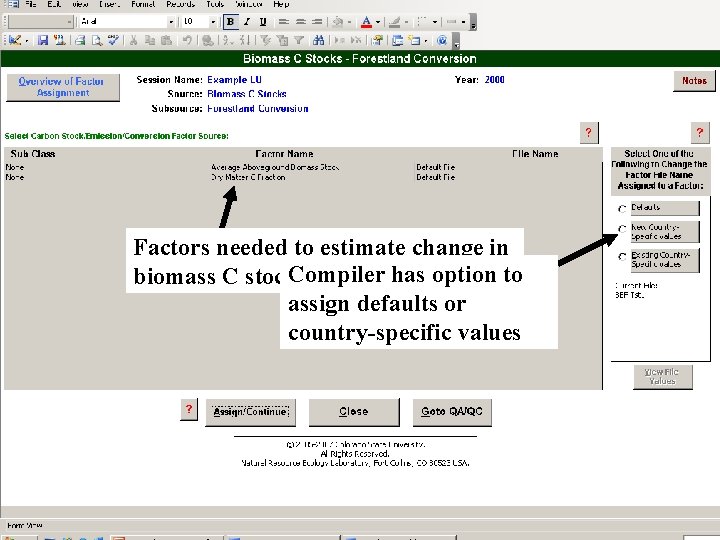Image resolution: width=720 pixels, height=540 pixels.
Task: Open the Object selector combo box
Action: point(40,22)
